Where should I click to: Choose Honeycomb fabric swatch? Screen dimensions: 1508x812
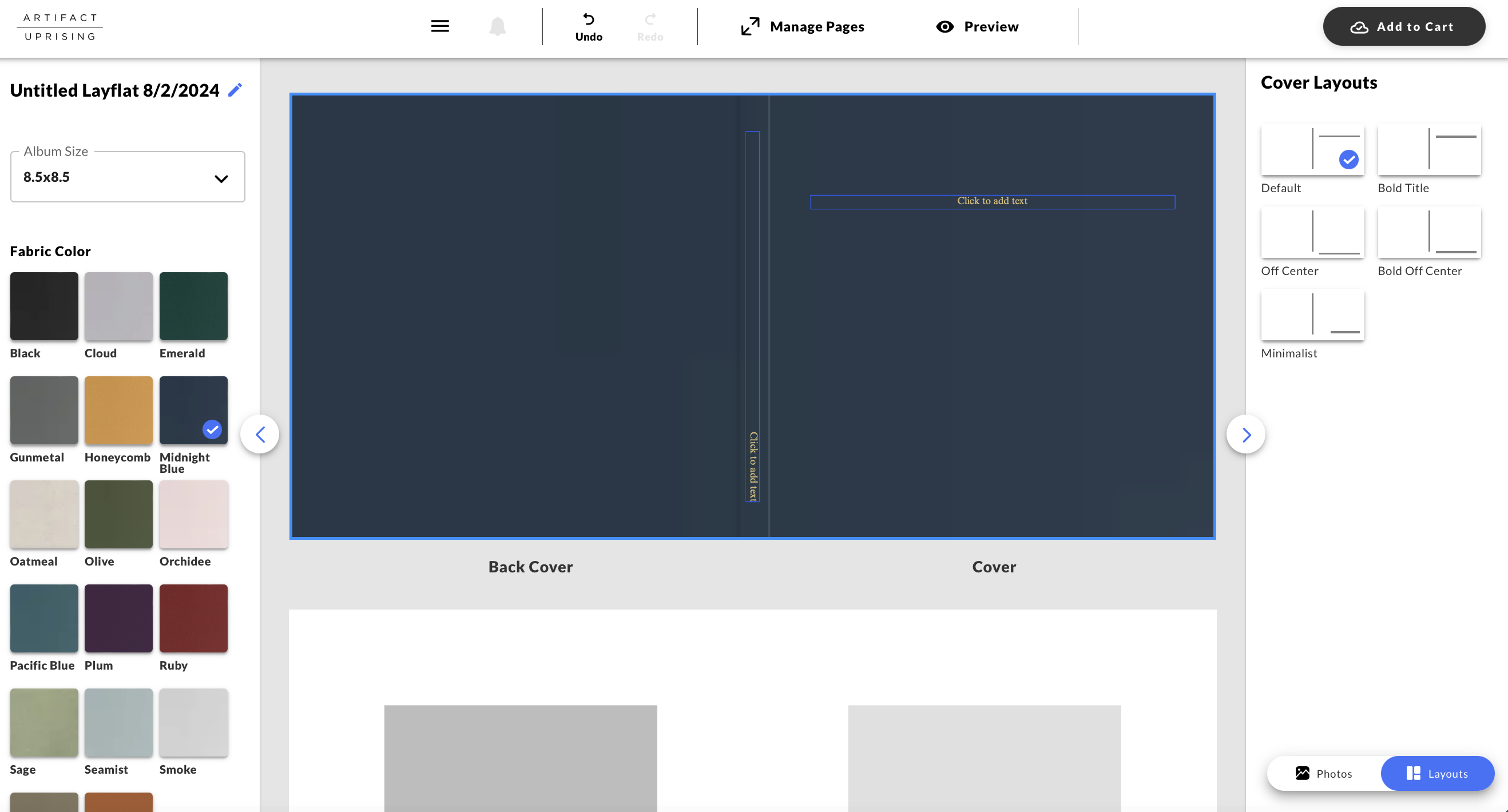pos(118,410)
